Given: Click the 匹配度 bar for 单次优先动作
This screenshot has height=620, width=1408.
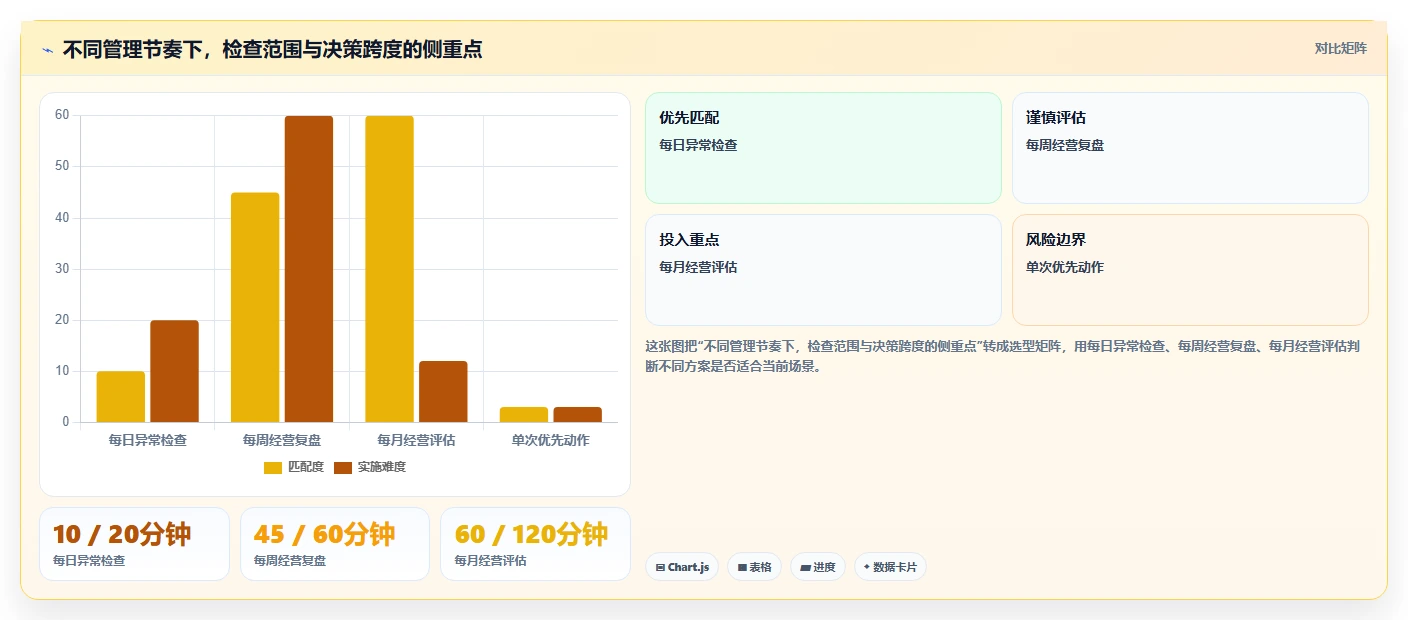Looking at the screenshot, I should tap(524, 415).
